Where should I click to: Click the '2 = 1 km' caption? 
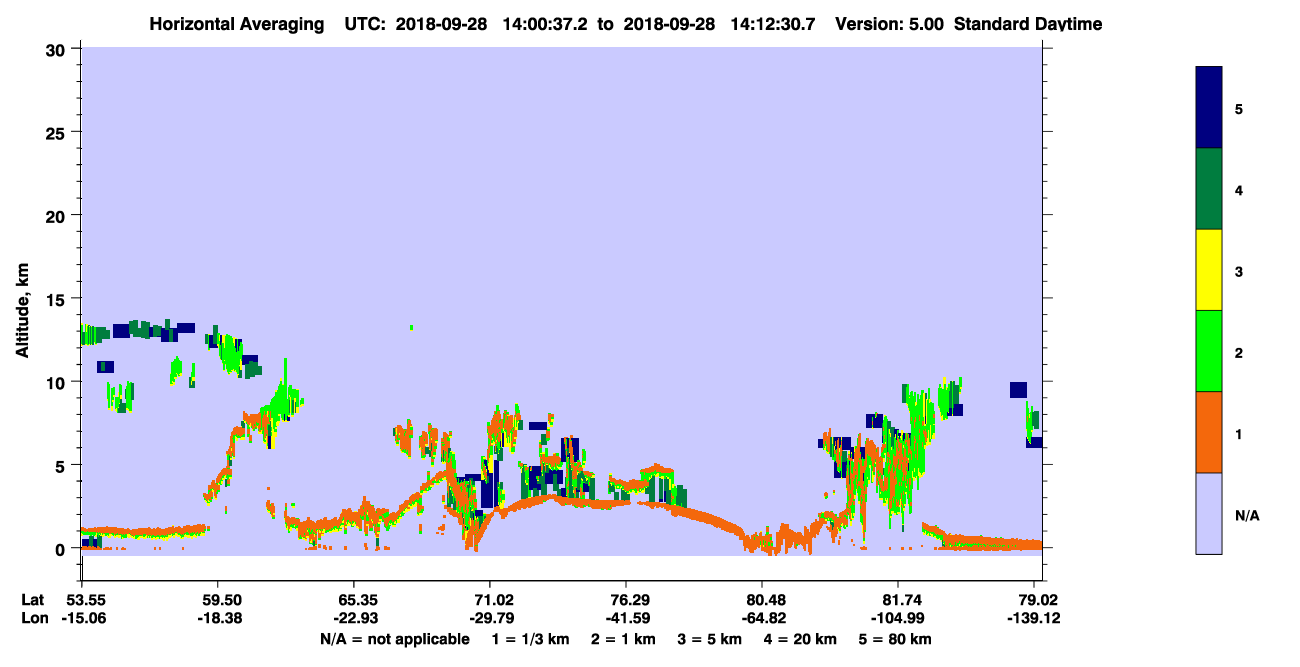pos(623,639)
